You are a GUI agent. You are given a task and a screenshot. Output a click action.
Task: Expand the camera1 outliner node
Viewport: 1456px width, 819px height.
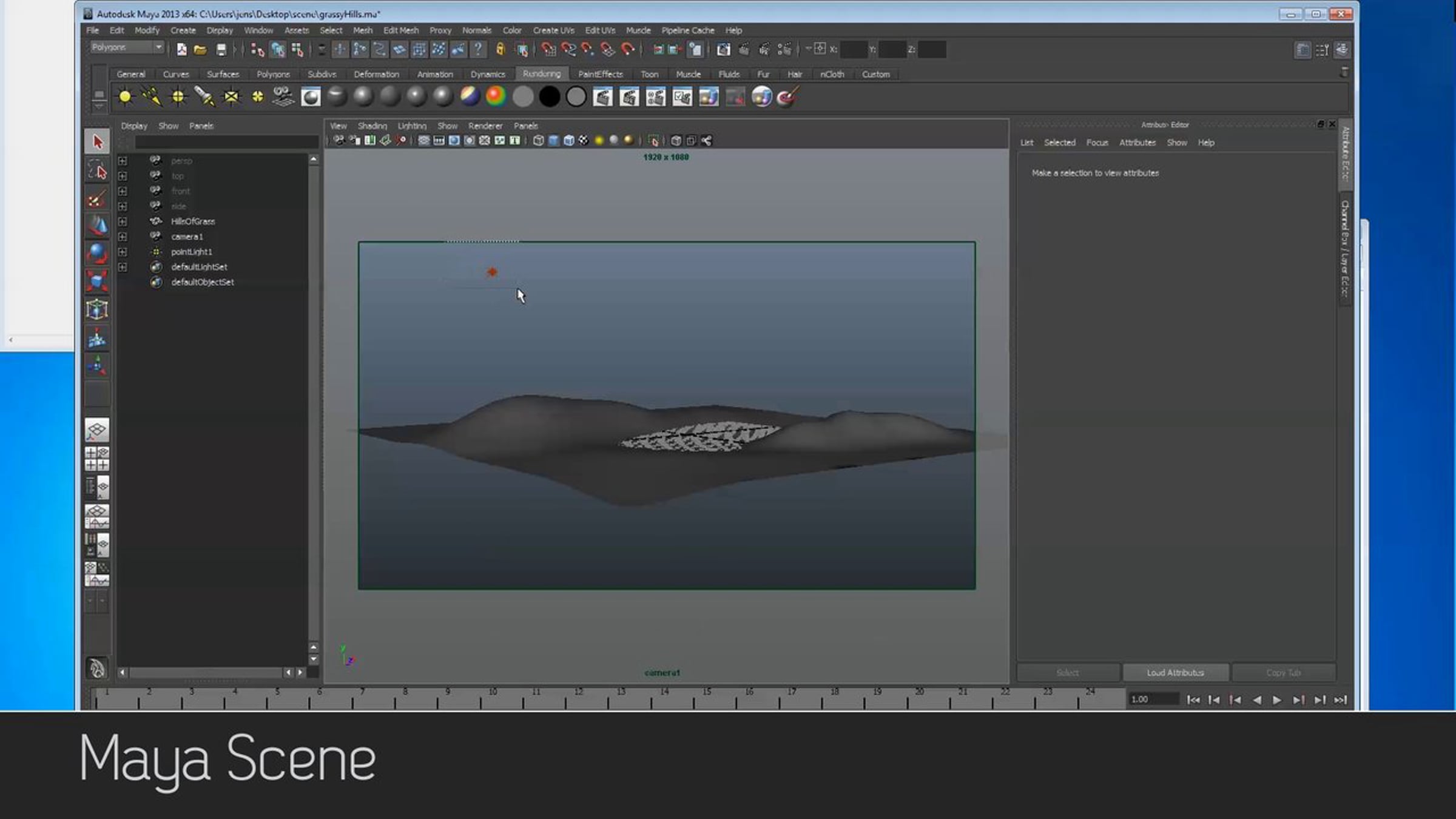(x=123, y=237)
